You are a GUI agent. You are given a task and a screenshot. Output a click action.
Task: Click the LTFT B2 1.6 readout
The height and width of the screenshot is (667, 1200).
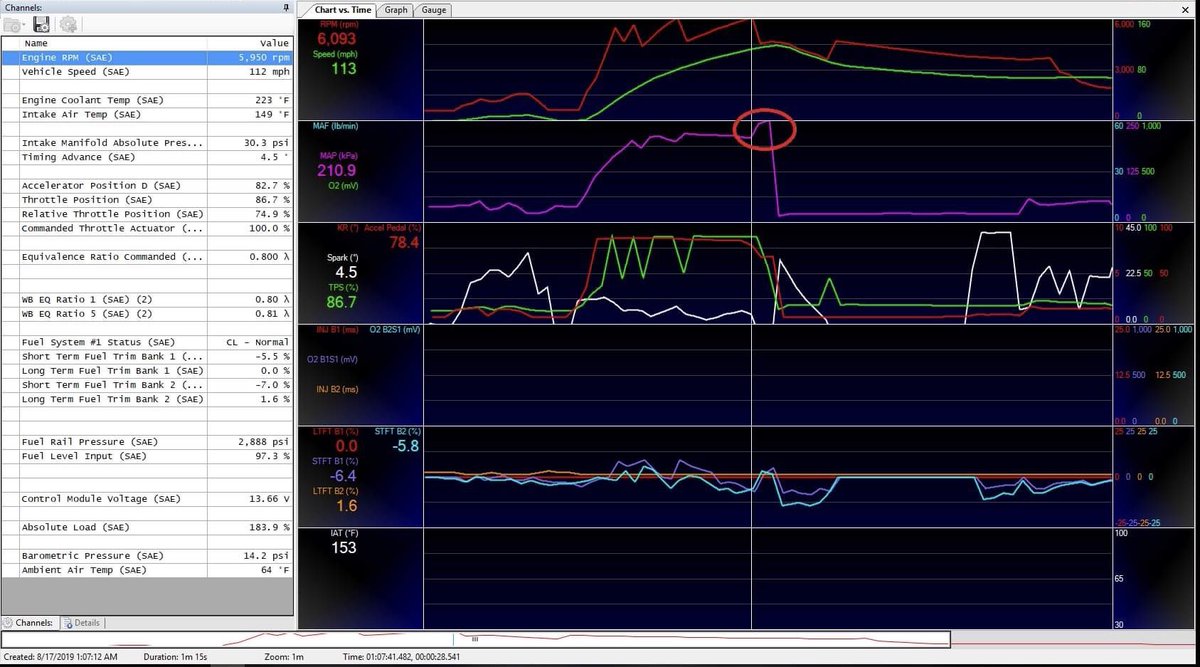[x=347, y=506]
